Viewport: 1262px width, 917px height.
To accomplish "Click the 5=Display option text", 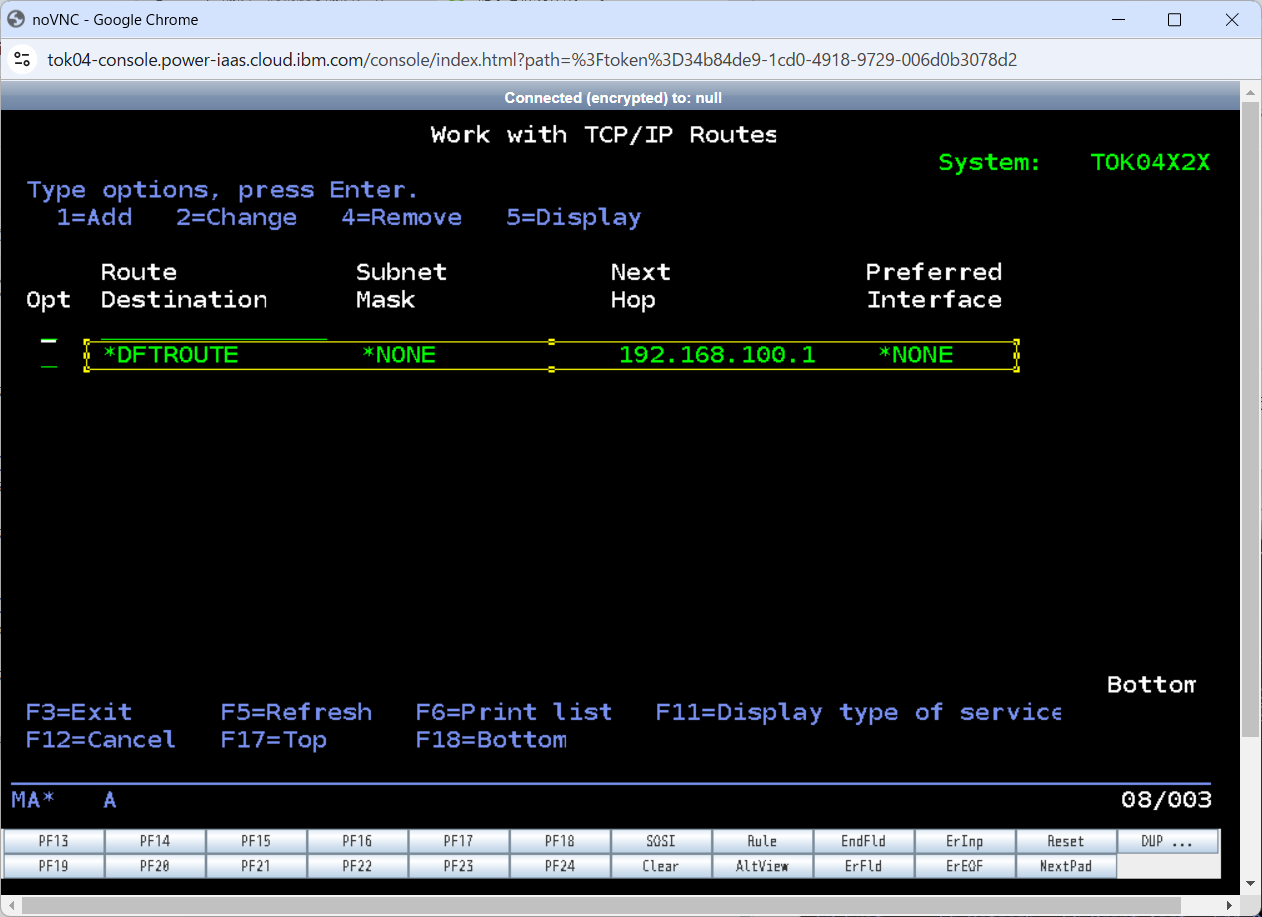I will [x=574, y=218].
